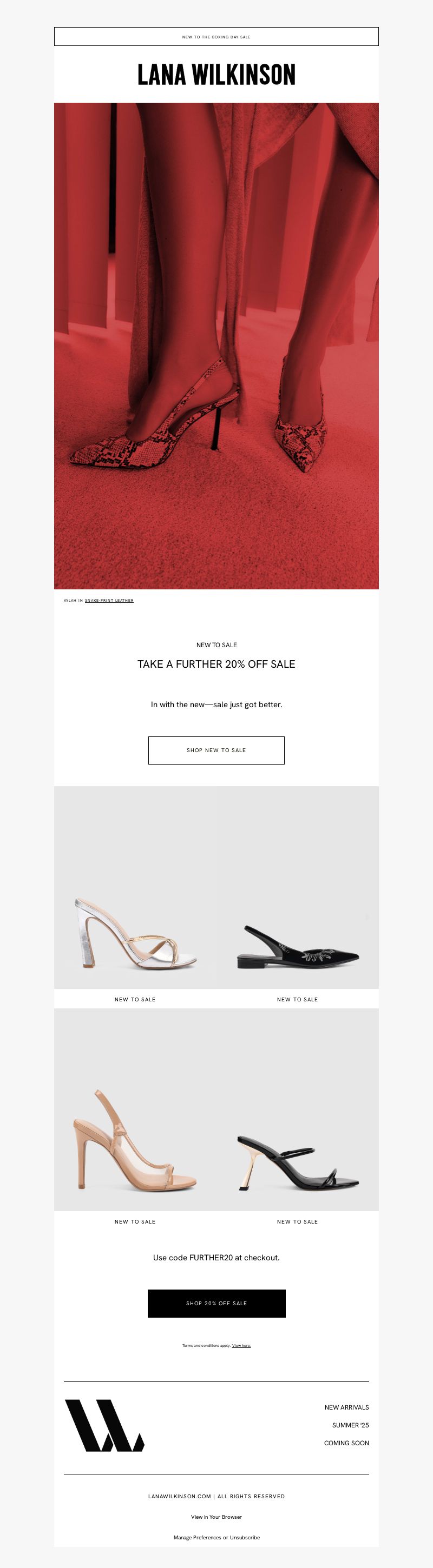The image size is (433, 1568).
Task: Click the LW monogram footer logo
Action: pyautogui.click(x=104, y=1426)
